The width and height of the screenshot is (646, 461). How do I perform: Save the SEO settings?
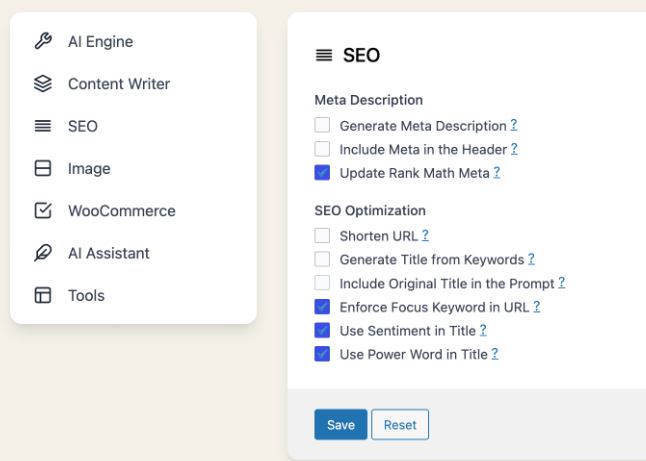pyautogui.click(x=341, y=424)
